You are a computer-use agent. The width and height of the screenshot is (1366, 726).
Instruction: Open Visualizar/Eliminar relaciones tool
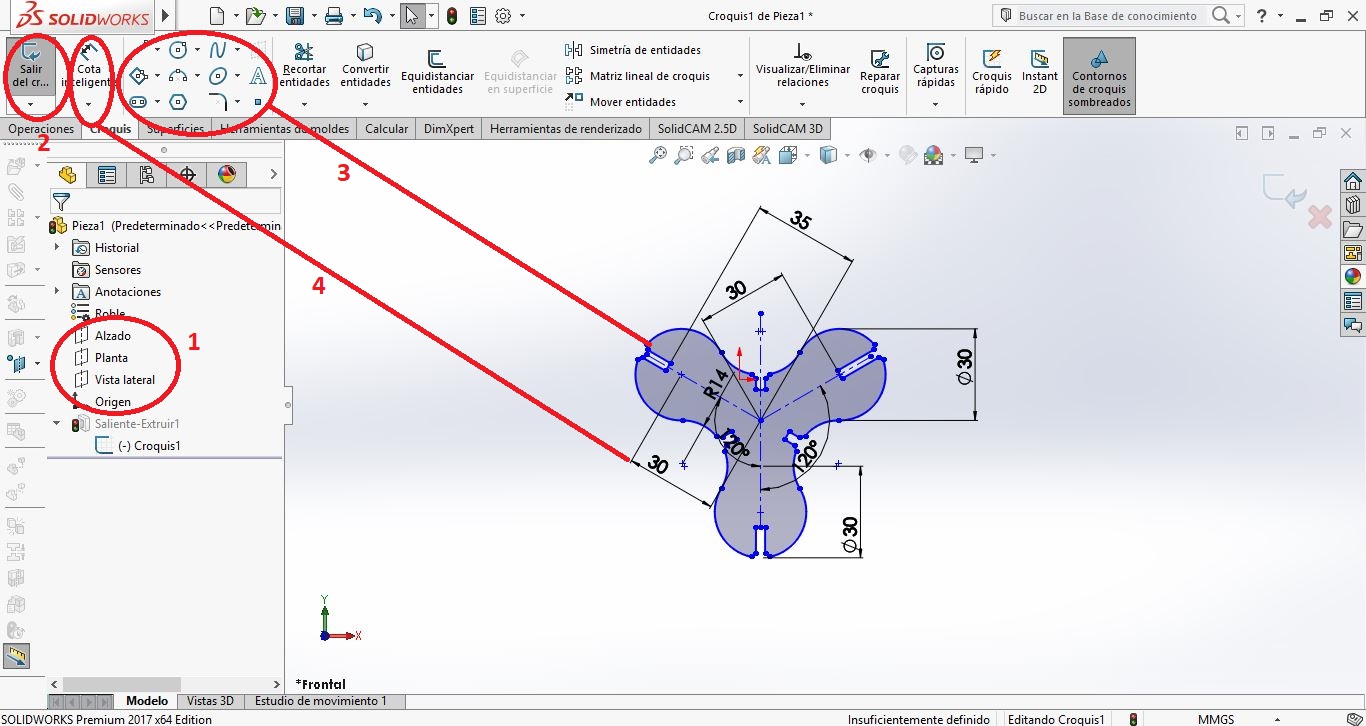(x=803, y=66)
